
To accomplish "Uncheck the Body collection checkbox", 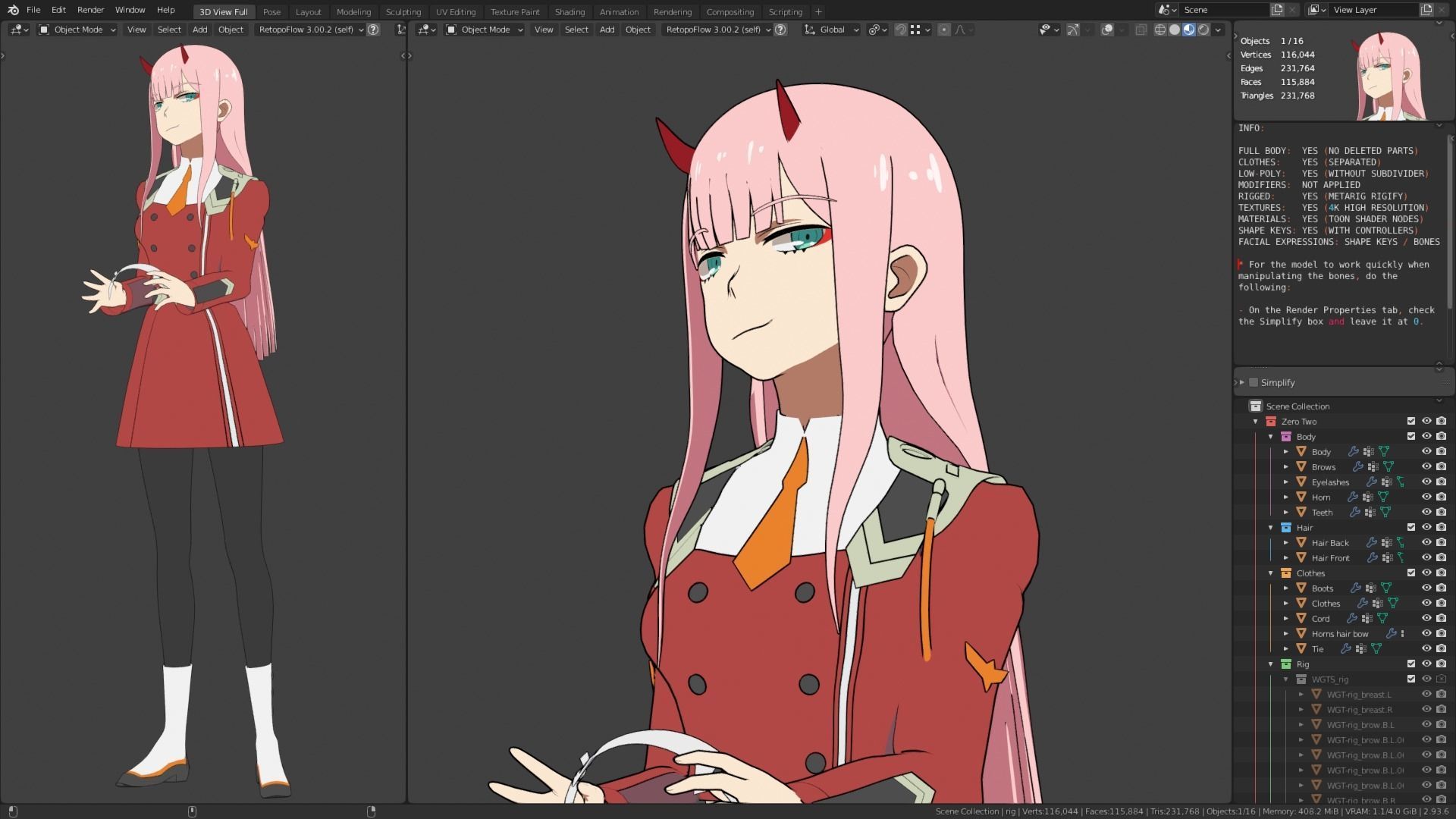I will click(x=1411, y=436).
